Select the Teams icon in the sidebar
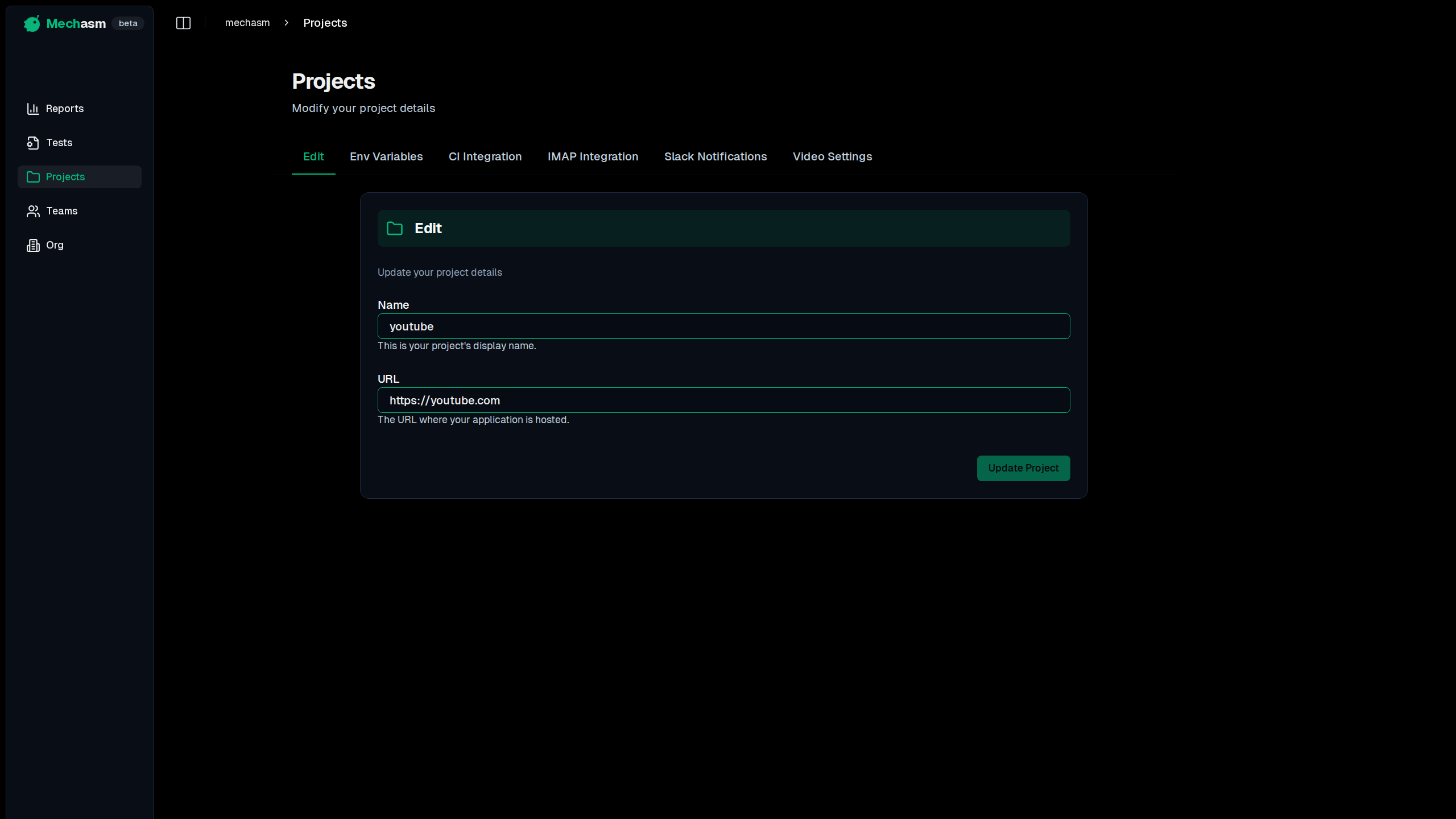Screen dimensions: 1456x819 33,210
